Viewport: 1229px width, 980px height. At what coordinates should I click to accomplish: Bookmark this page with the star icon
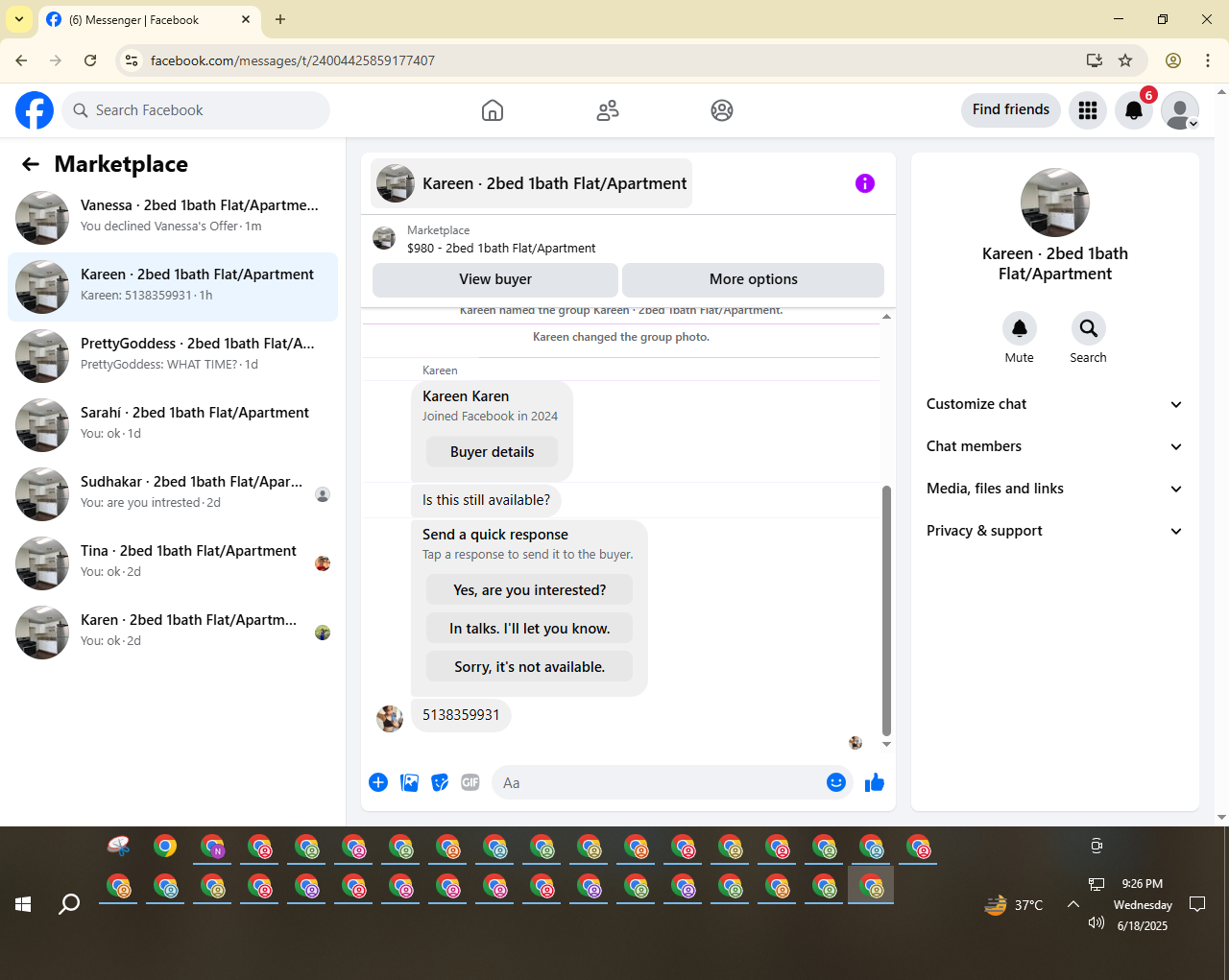[x=1125, y=60]
